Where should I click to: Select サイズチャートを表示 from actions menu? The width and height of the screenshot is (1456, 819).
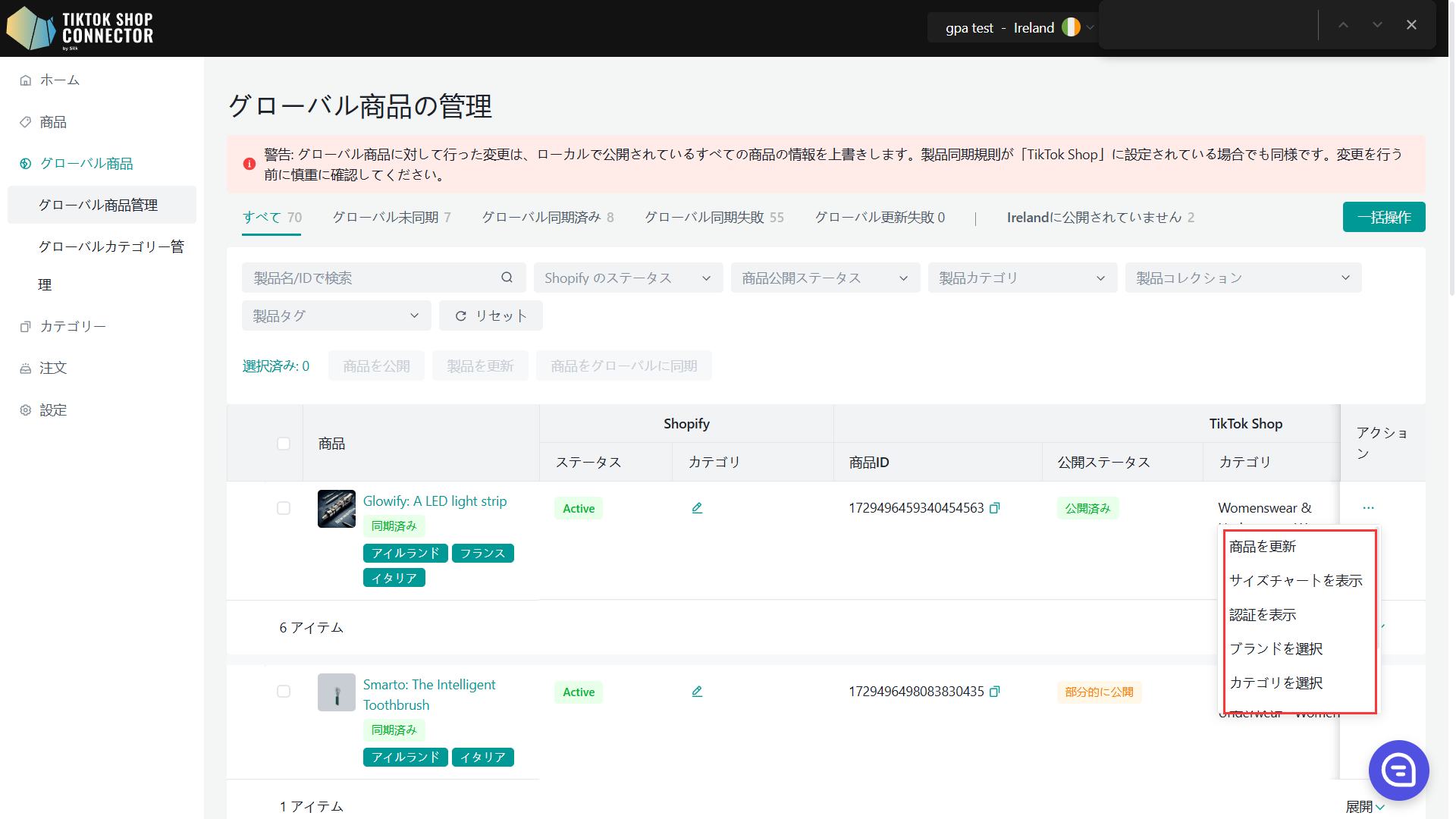click(1300, 581)
